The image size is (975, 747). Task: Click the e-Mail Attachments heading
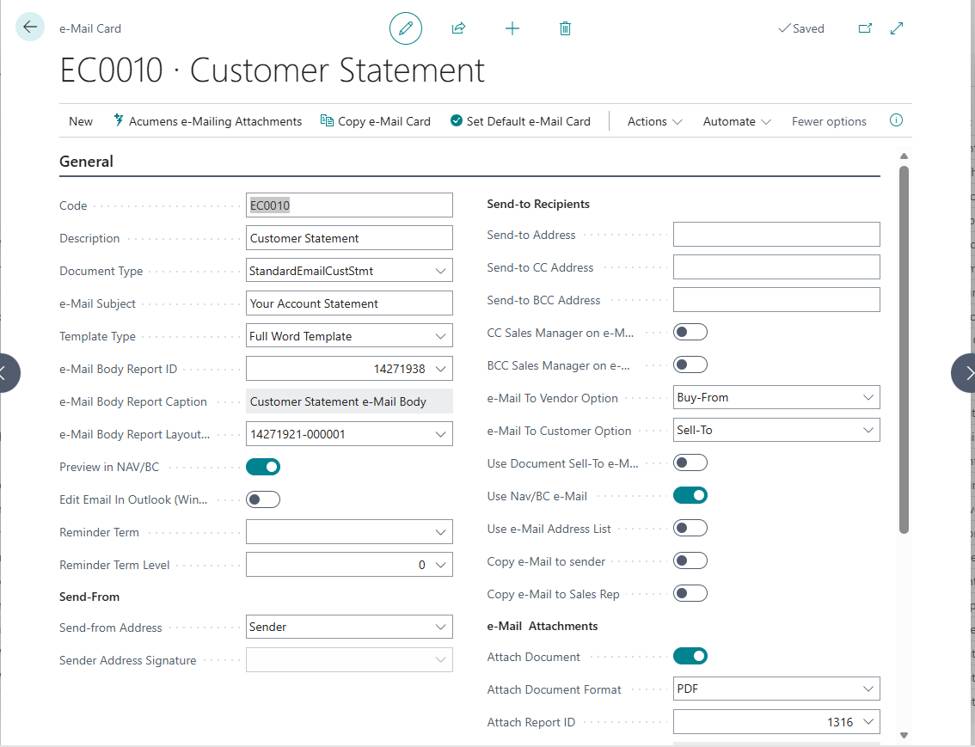[542, 626]
